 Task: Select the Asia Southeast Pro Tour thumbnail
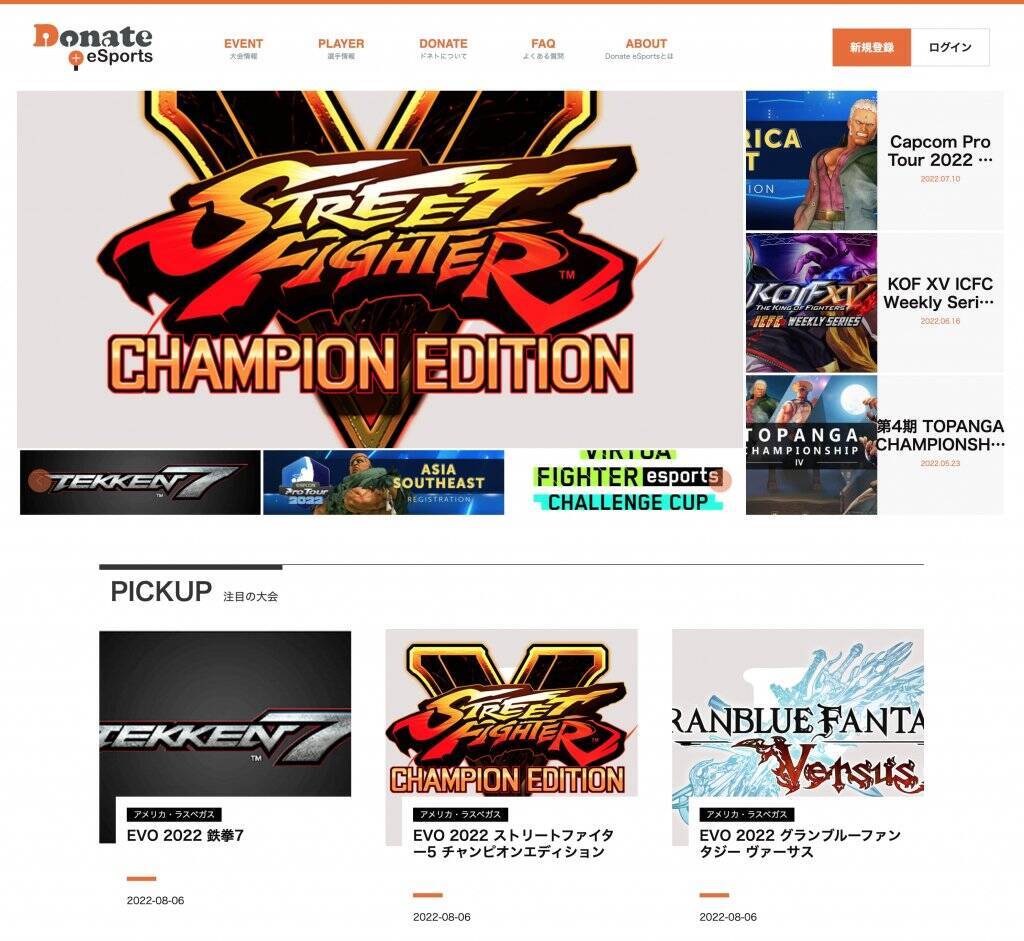point(383,483)
